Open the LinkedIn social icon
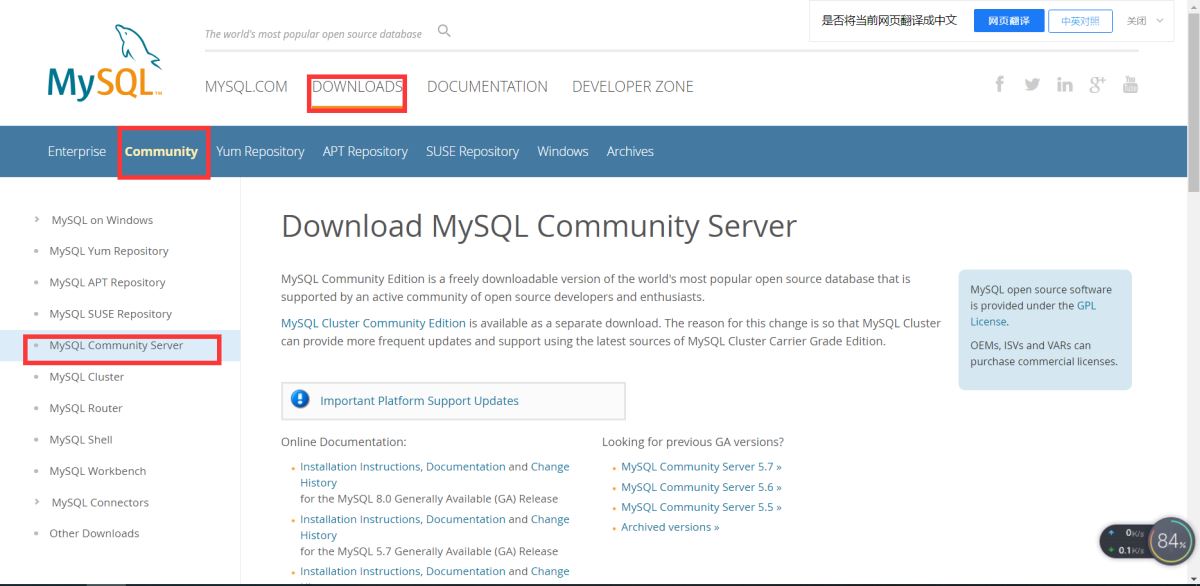The width and height of the screenshot is (1200, 586). [x=1064, y=85]
